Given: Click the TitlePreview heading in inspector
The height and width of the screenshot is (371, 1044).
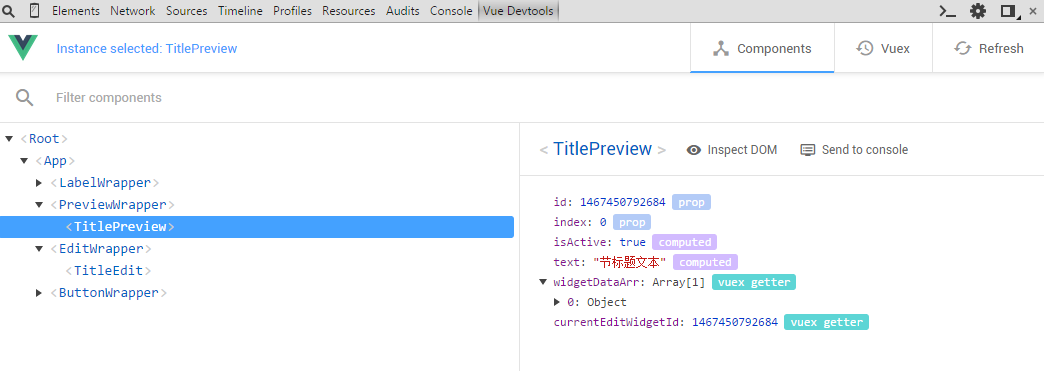Looking at the screenshot, I should (603, 149).
